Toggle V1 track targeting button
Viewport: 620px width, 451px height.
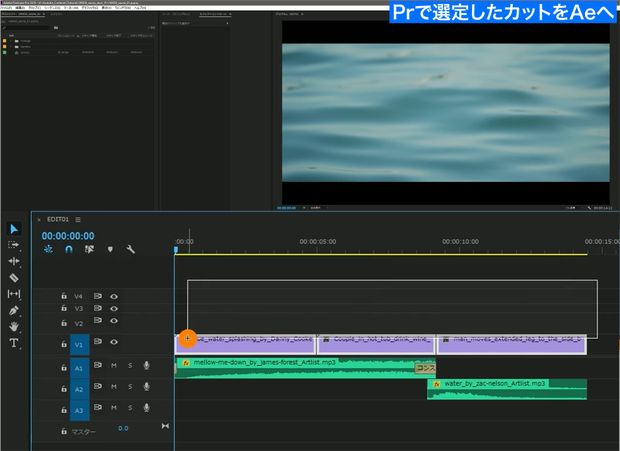pos(79,345)
